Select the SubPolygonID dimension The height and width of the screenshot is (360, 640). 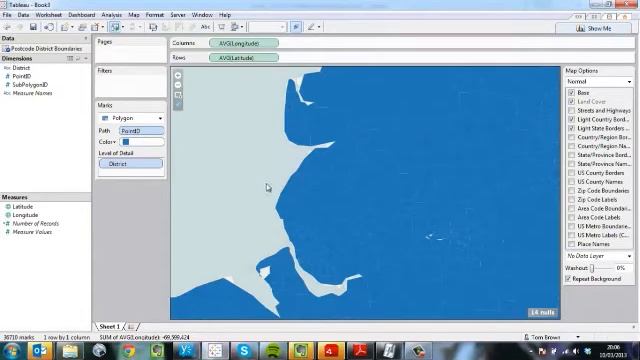[30, 84]
